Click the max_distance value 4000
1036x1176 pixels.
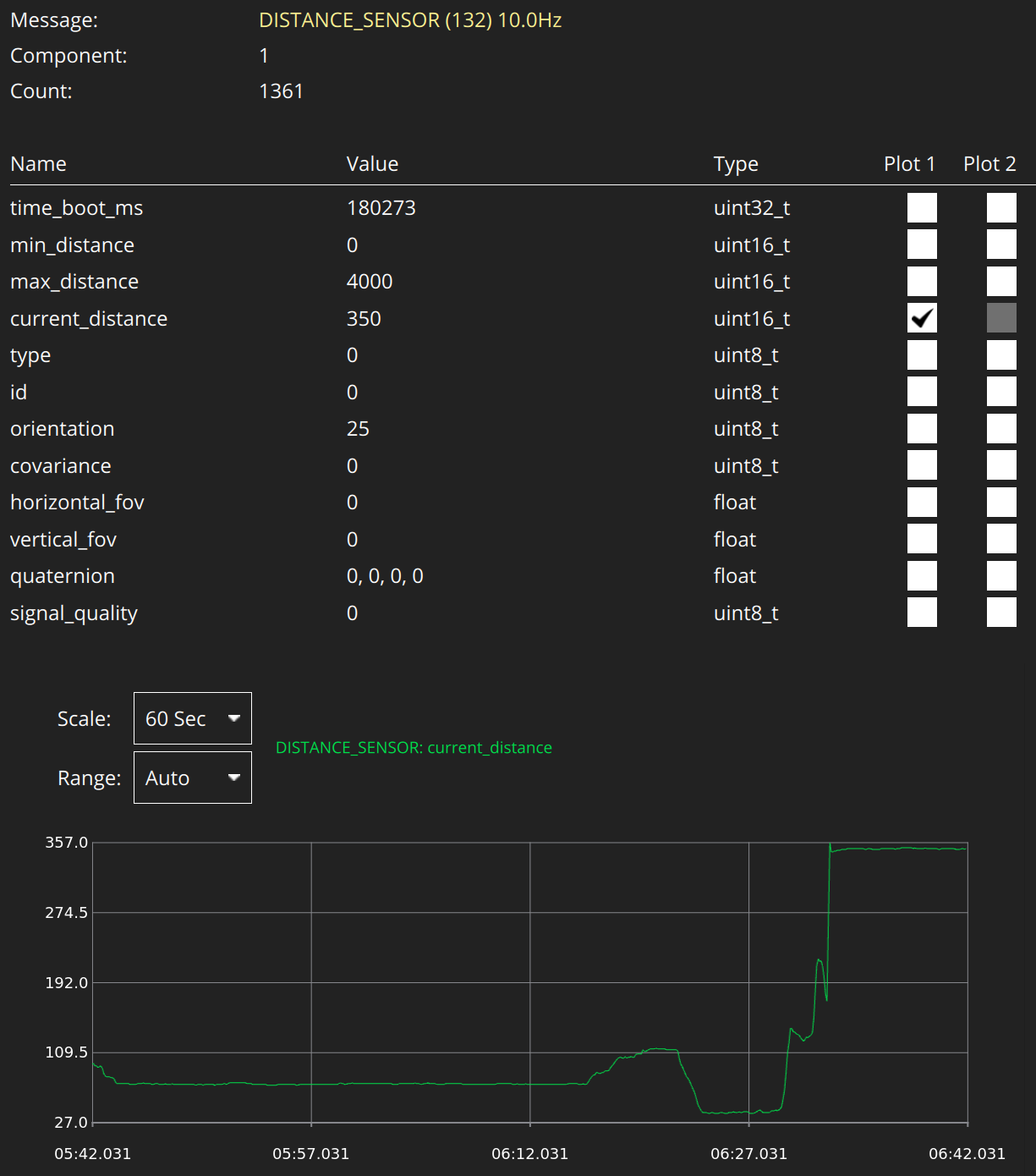[370, 282]
